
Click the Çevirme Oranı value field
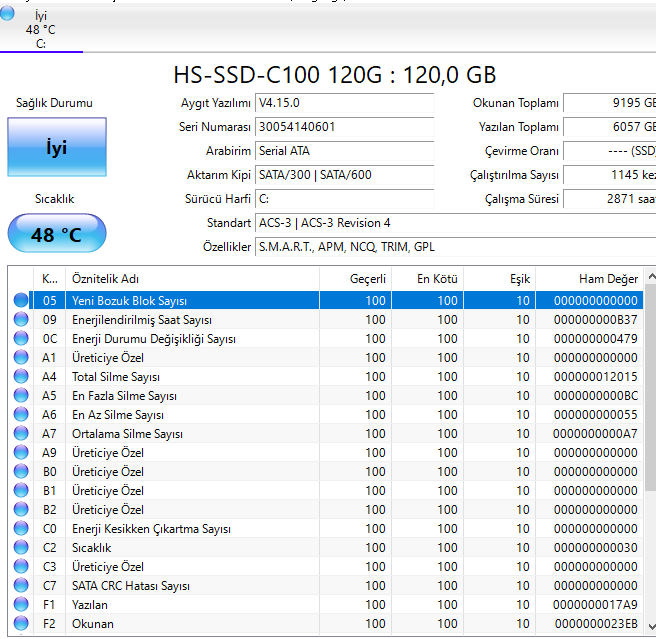(610, 151)
